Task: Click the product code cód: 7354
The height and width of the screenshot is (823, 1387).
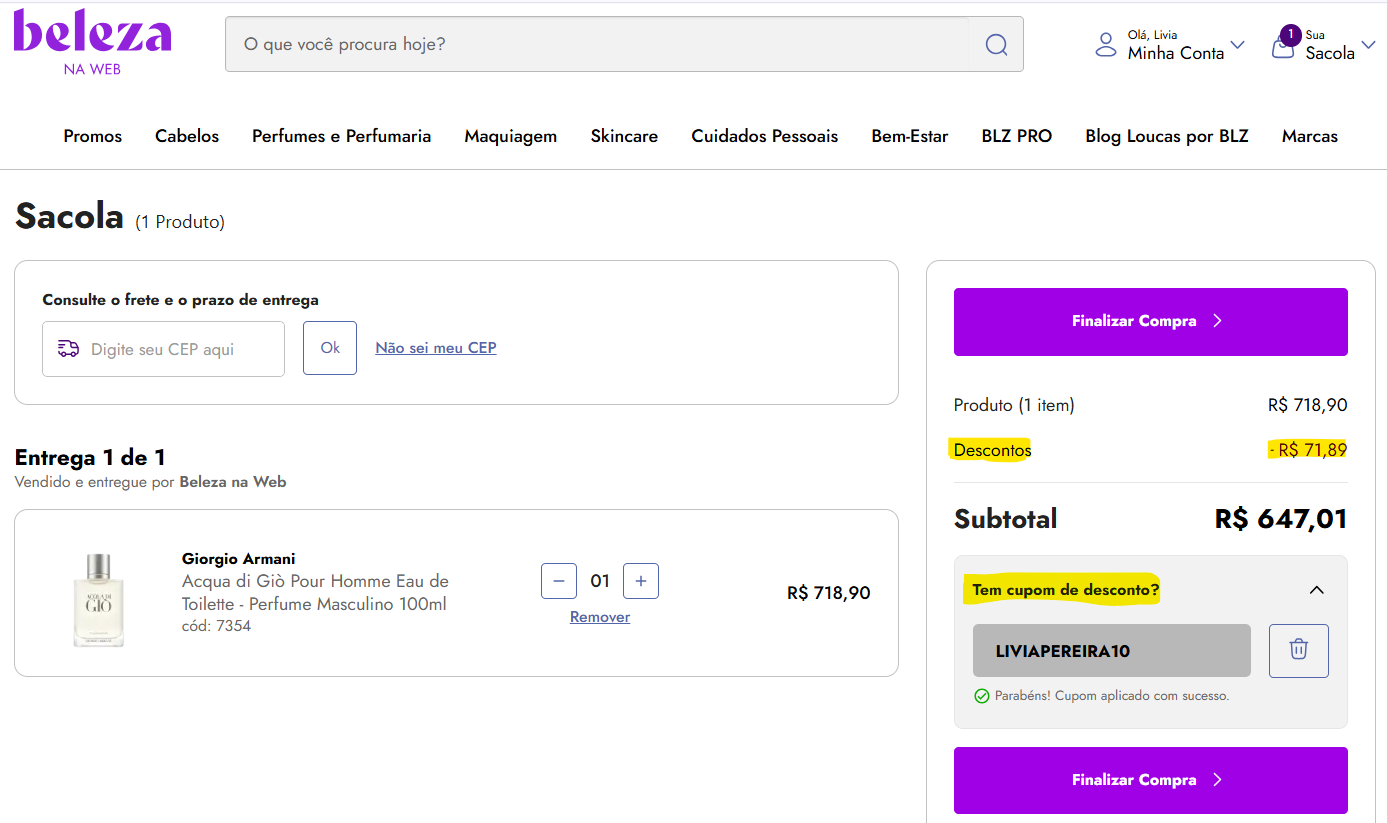Action: tap(216, 626)
